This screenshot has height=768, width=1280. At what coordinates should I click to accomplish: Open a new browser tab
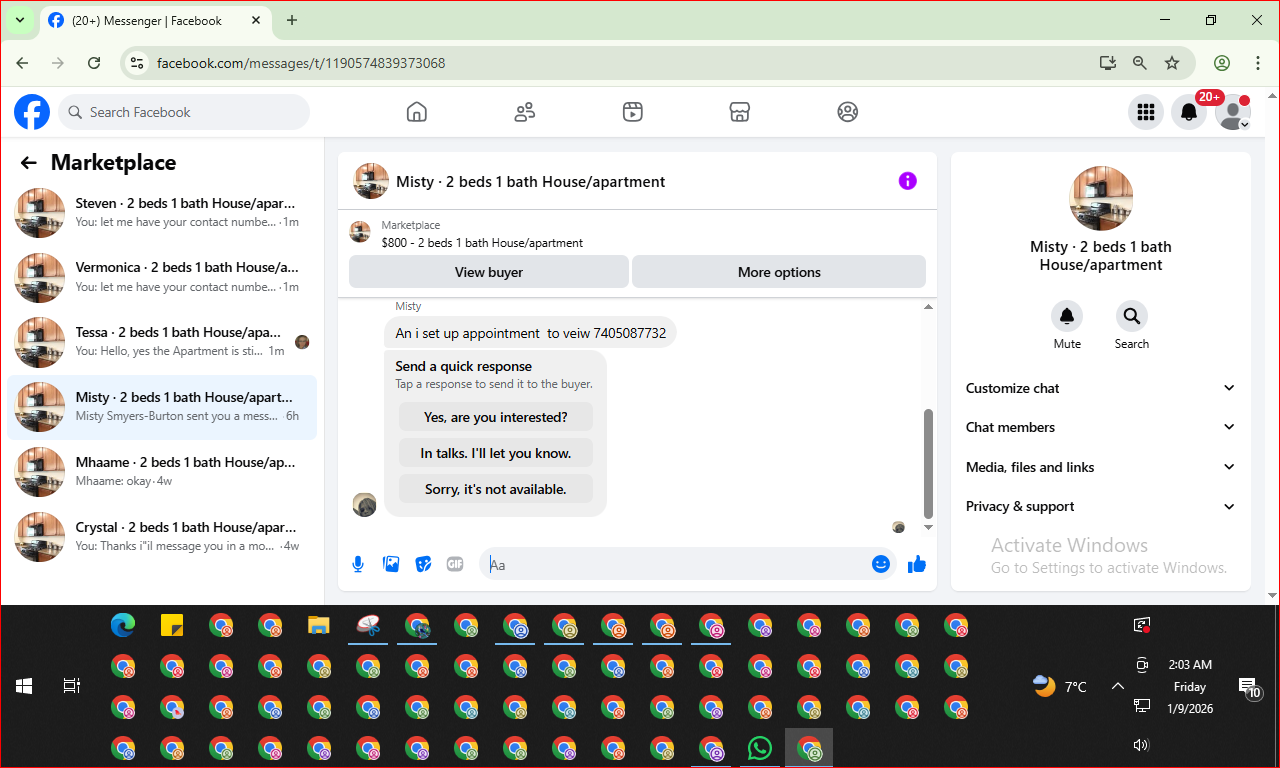[x=292, y=20]
